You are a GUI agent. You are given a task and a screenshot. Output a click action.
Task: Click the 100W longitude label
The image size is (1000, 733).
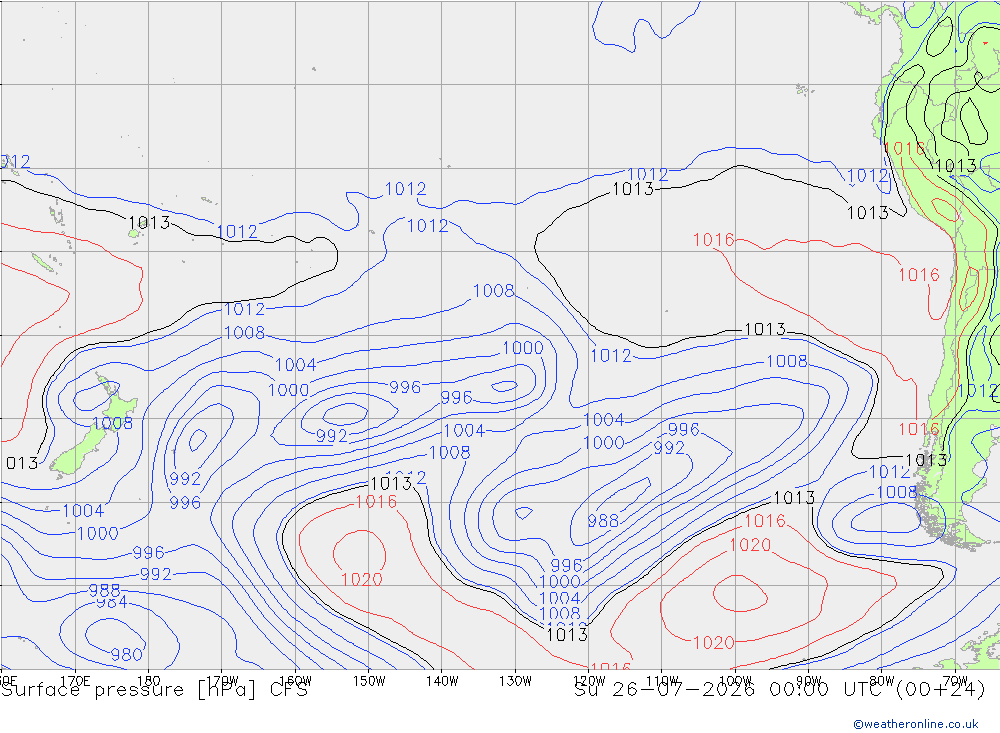pyautogui.click(x=735, y=681)
